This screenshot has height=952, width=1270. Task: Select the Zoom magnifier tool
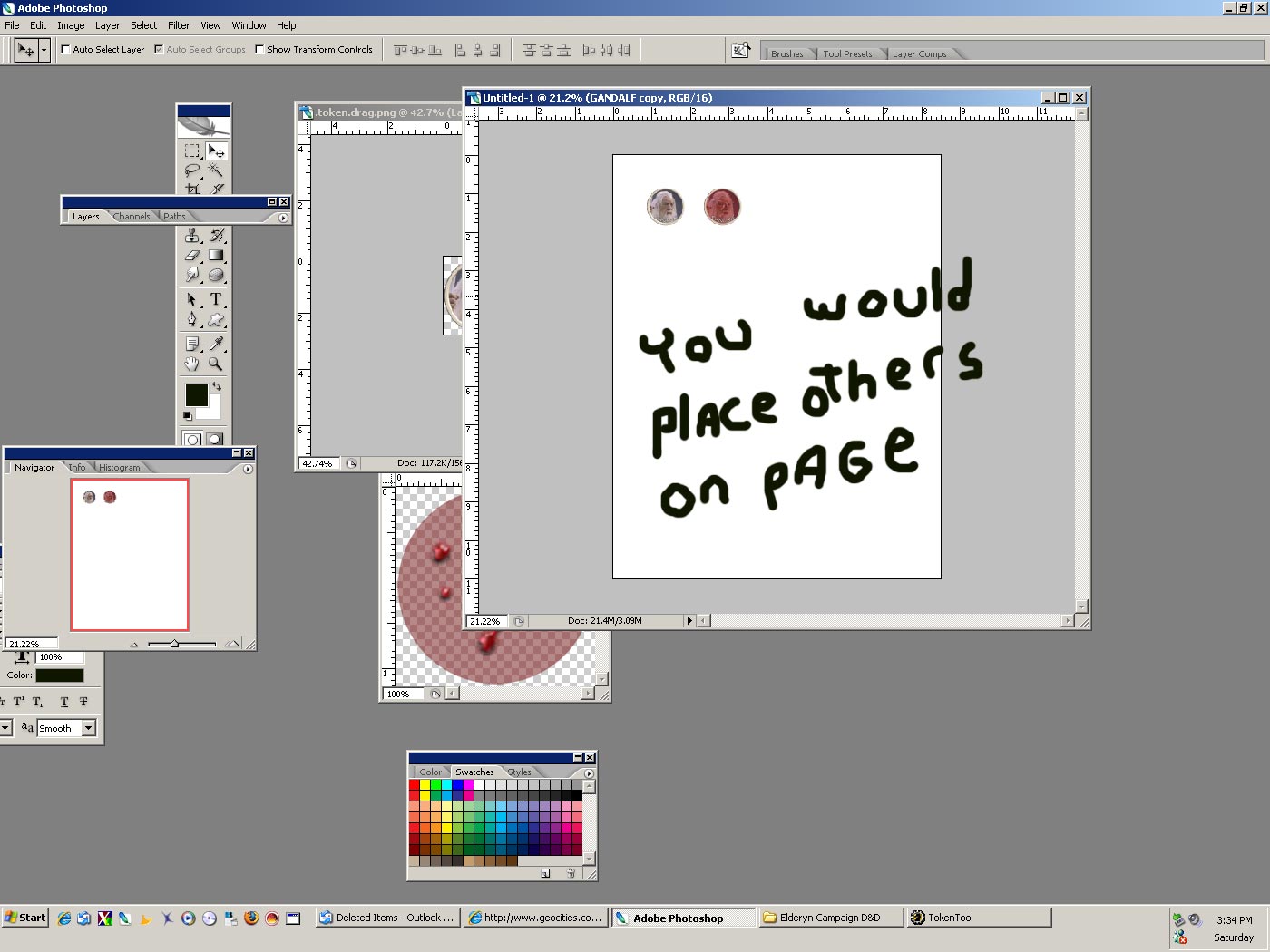pos(216,364)
